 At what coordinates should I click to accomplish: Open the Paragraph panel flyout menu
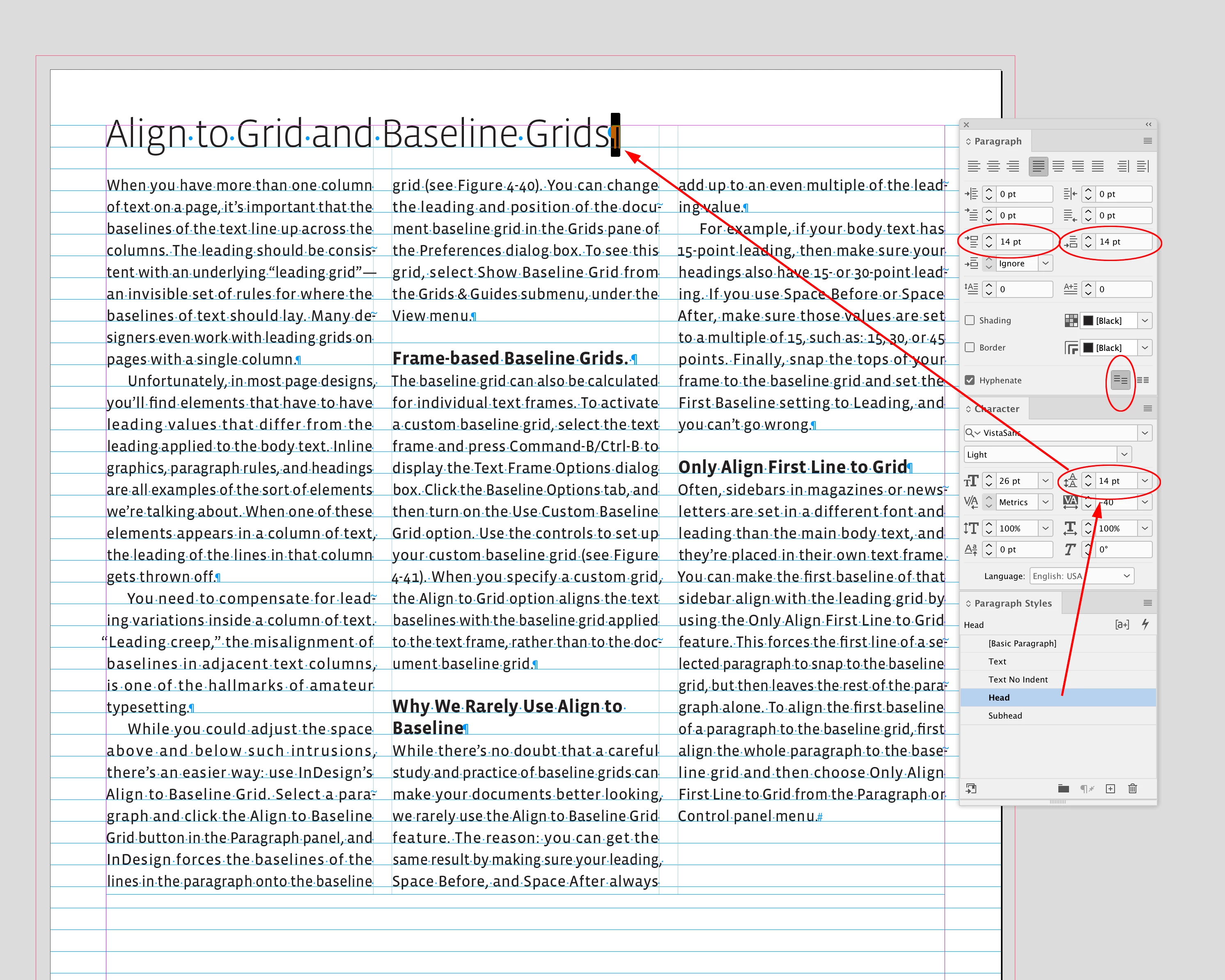(x=1147, y=141)
